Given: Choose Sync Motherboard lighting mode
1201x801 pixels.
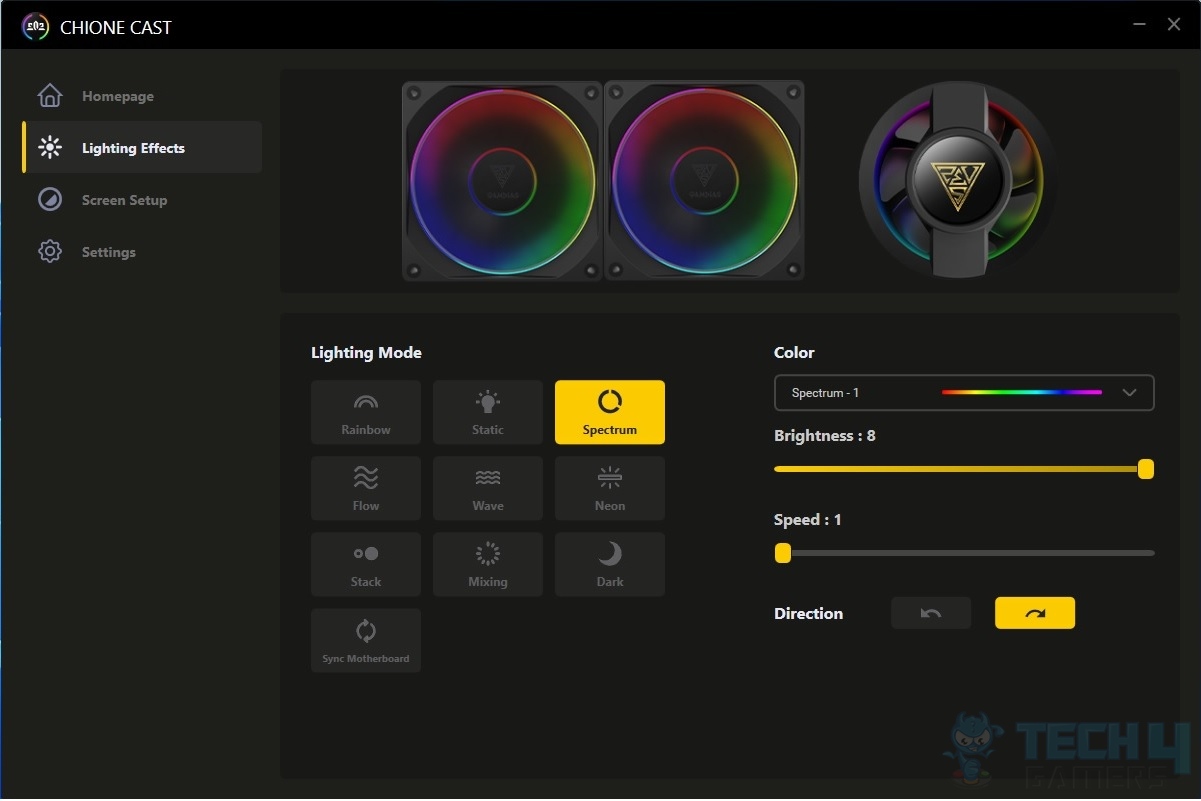Looking at the screenshot, I should [x=366, y=640].
